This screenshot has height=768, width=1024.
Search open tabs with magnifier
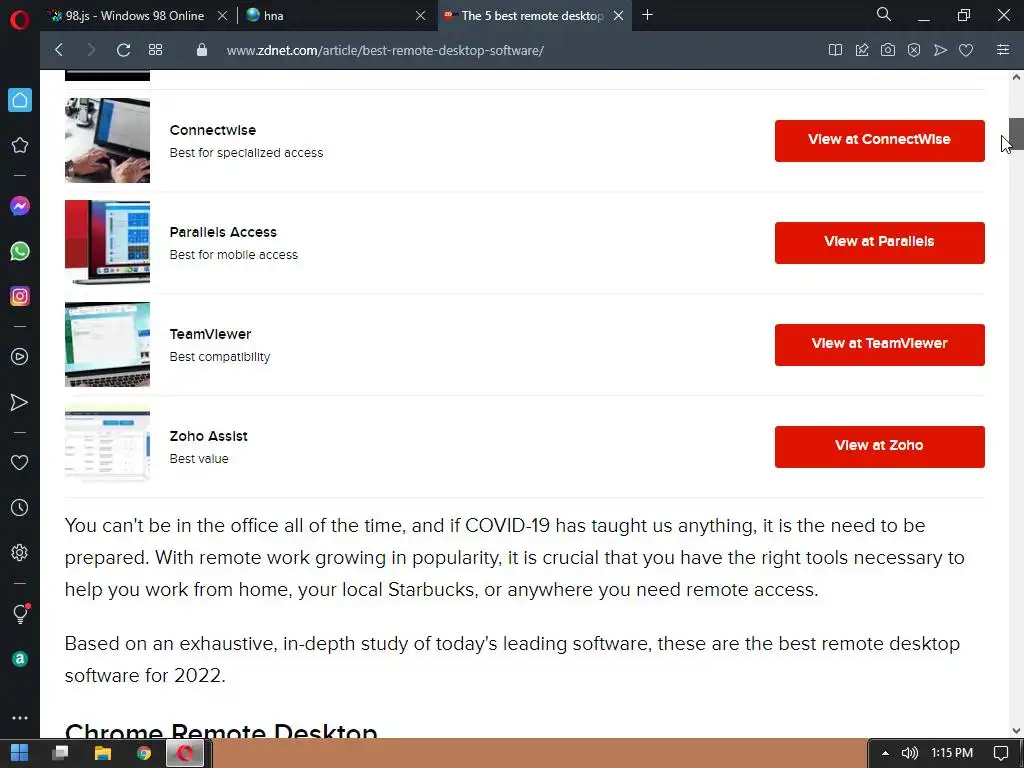click(884, 14)
